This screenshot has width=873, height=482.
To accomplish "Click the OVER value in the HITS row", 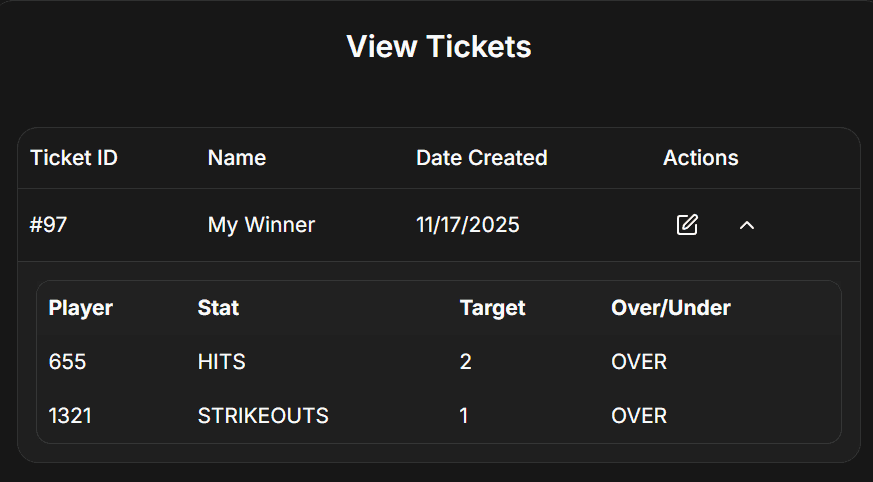I will (638, 362).
